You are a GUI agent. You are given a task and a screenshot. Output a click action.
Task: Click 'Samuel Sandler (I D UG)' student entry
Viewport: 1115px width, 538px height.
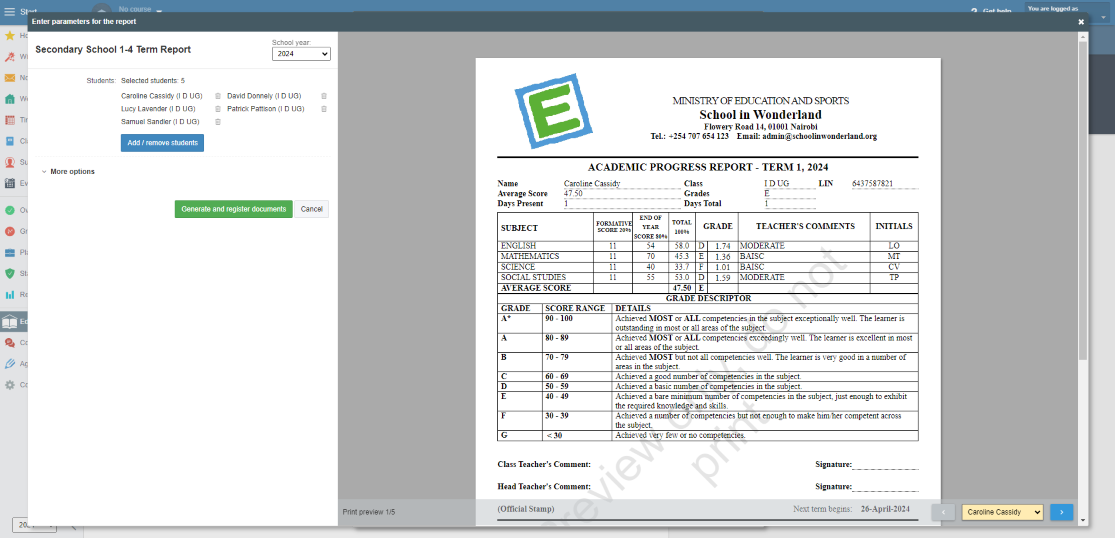click(160, 122)
